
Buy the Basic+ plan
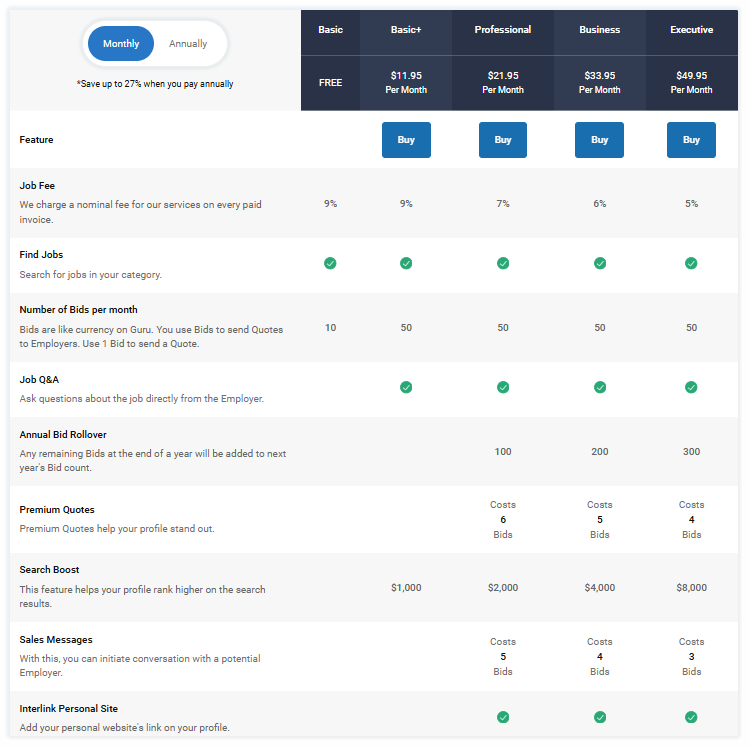point(406,140)
